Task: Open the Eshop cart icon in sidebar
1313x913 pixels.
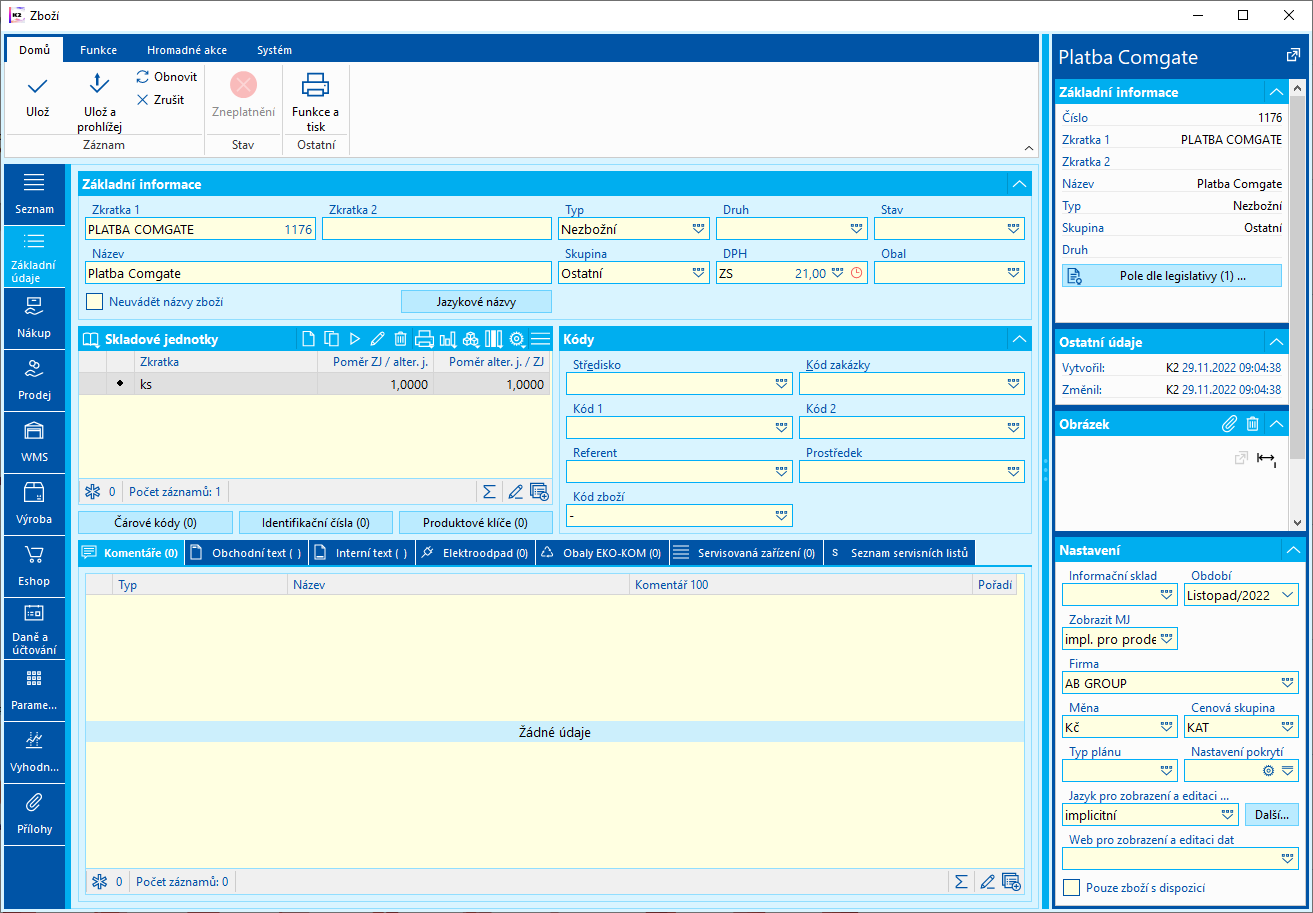Action: [35, 556]
